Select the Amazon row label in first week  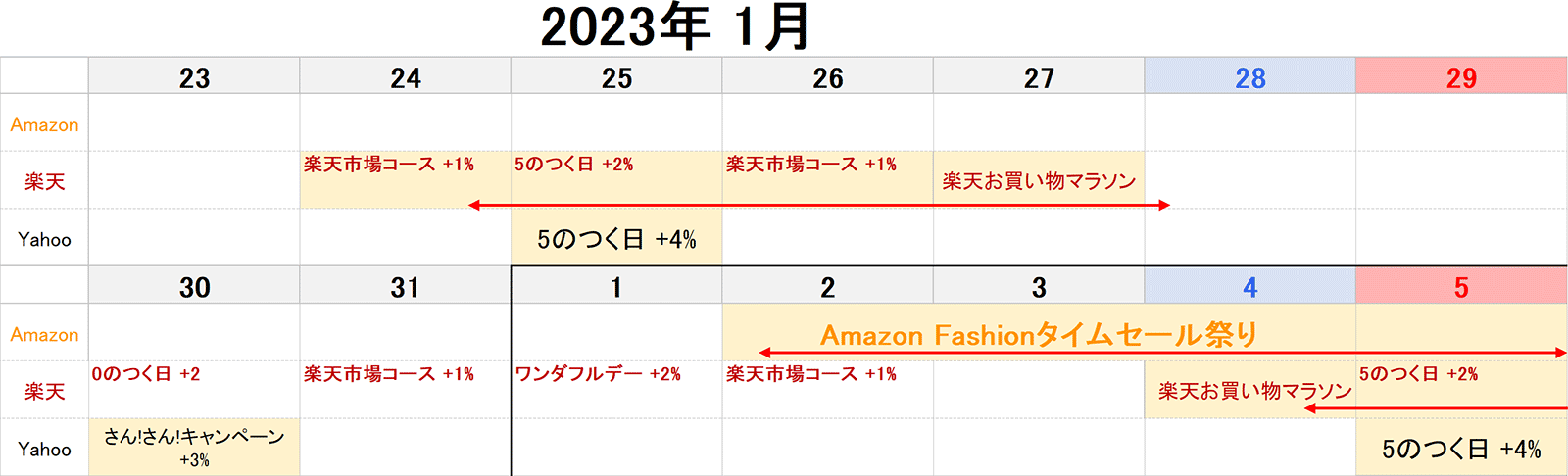pyautogui.click(x=44, y=124)
